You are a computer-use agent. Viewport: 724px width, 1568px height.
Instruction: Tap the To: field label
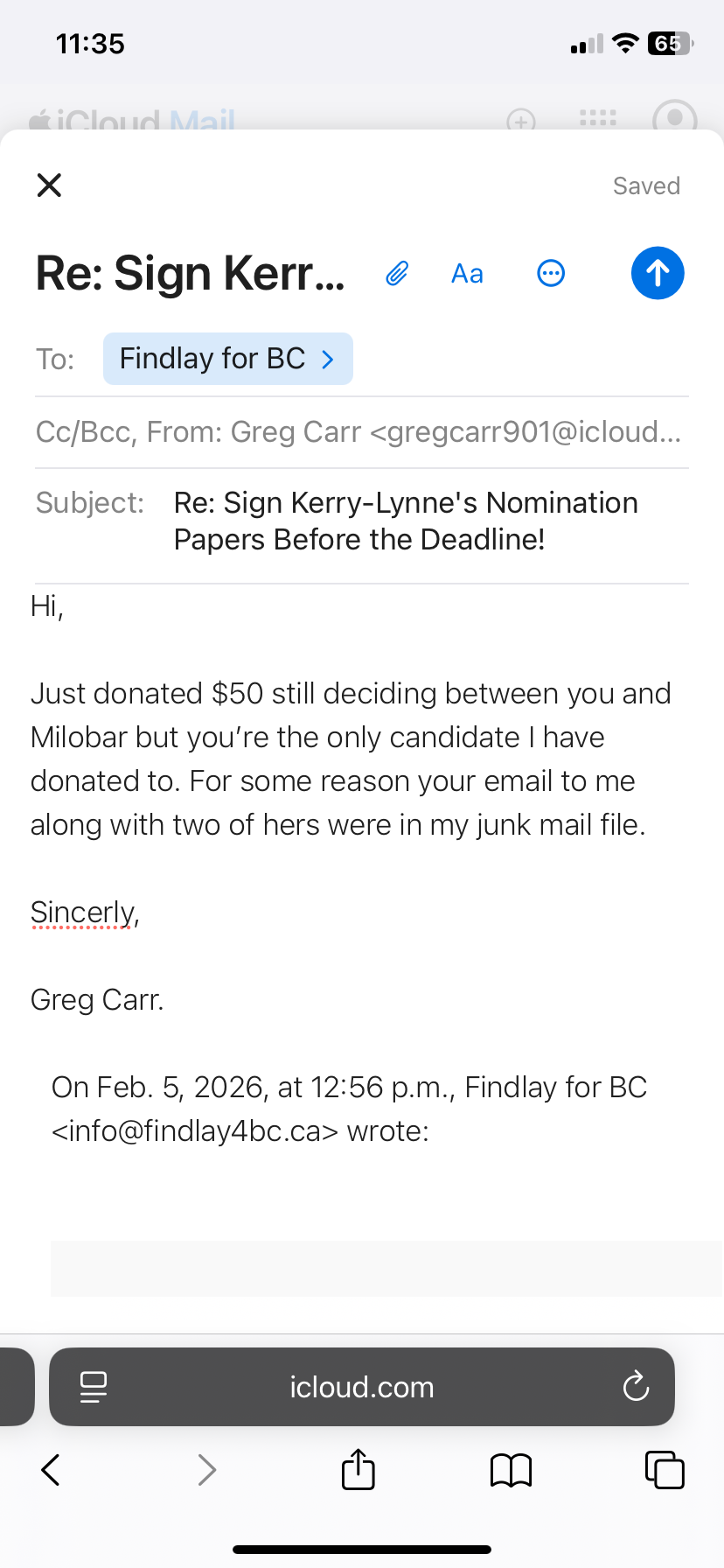pyautogui.click(x=55, y=360)
